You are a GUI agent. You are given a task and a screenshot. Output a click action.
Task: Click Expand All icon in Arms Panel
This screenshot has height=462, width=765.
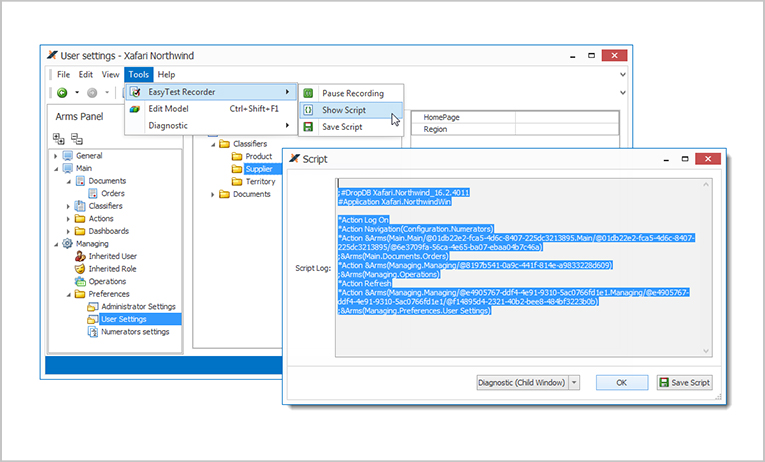(x=59, y=139)
